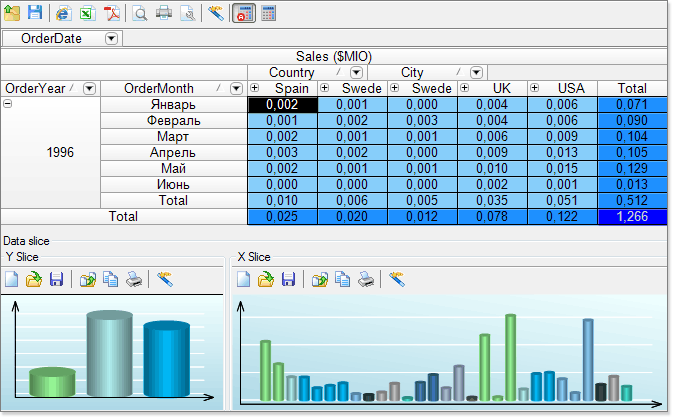Collapse the 1996 year row

(8, 103)
